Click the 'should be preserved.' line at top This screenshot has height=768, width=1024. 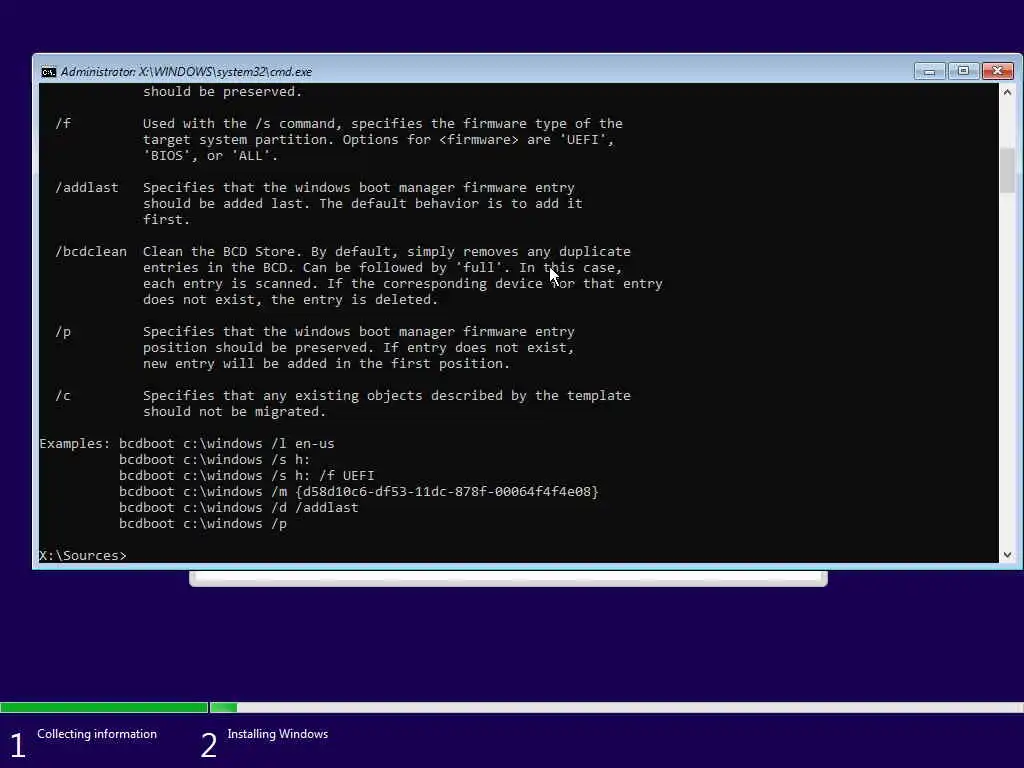(x=223, y=91)
